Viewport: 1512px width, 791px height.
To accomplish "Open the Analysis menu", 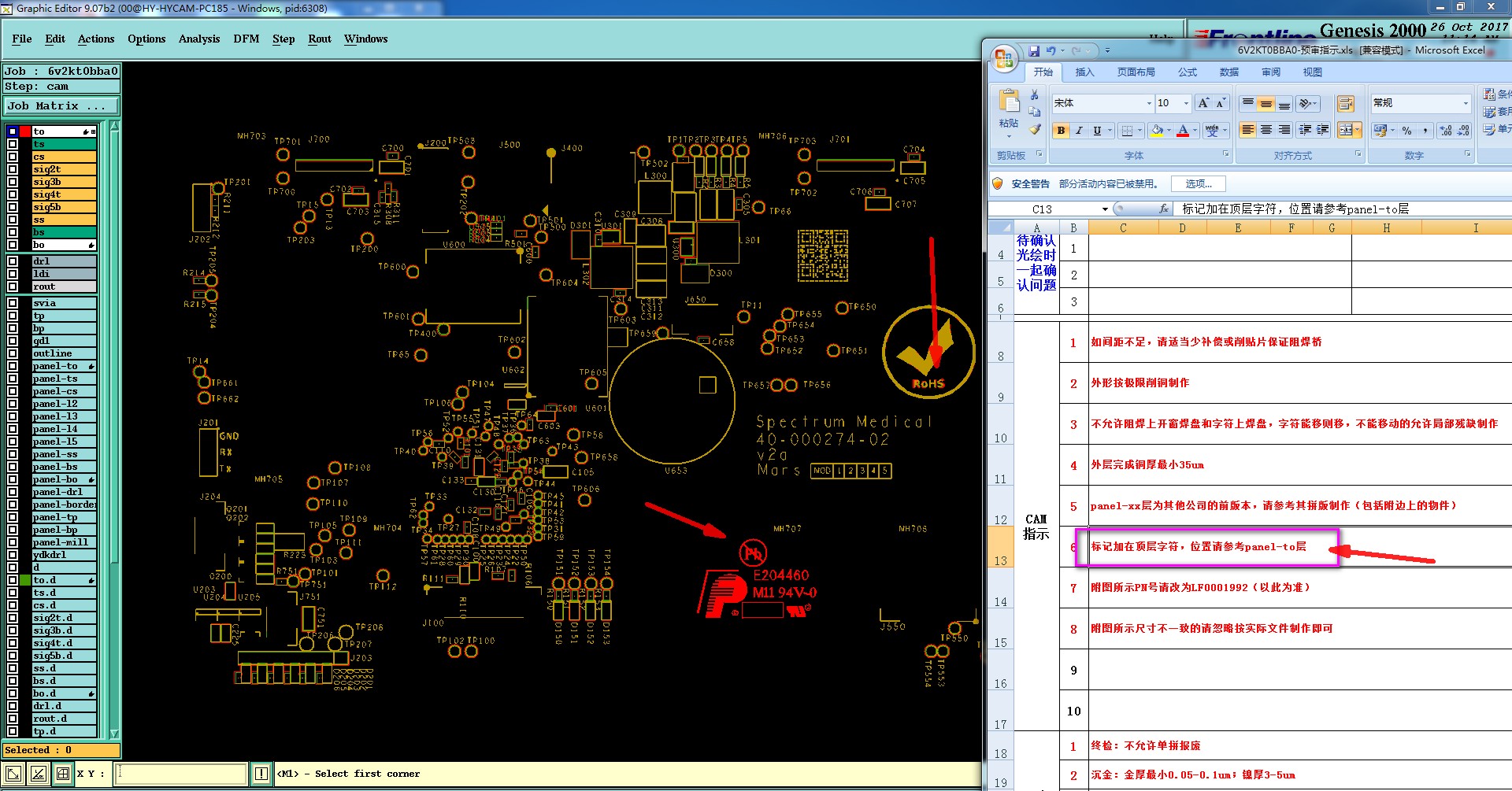I will 199,39.
